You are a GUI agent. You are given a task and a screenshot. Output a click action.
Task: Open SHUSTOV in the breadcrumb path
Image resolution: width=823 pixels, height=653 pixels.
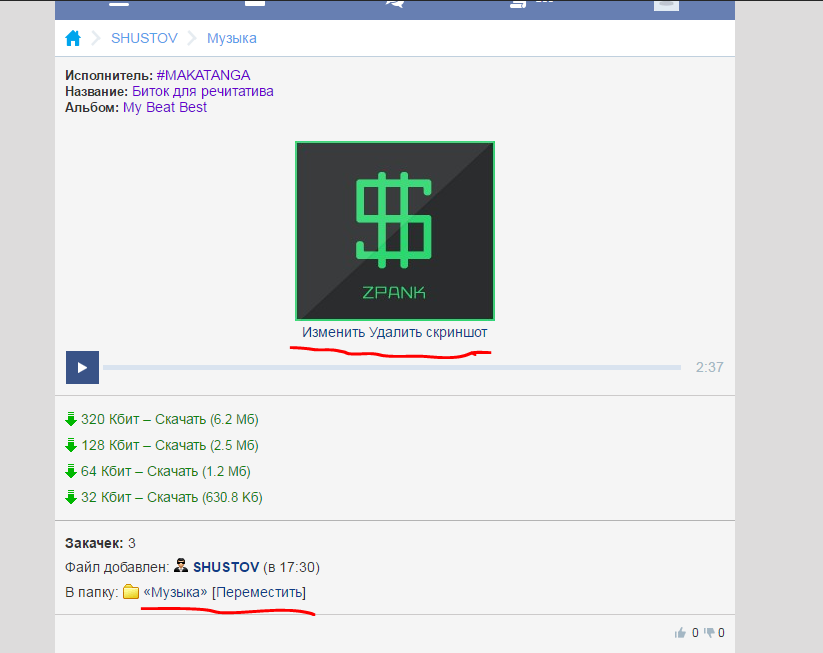point(144,39)
